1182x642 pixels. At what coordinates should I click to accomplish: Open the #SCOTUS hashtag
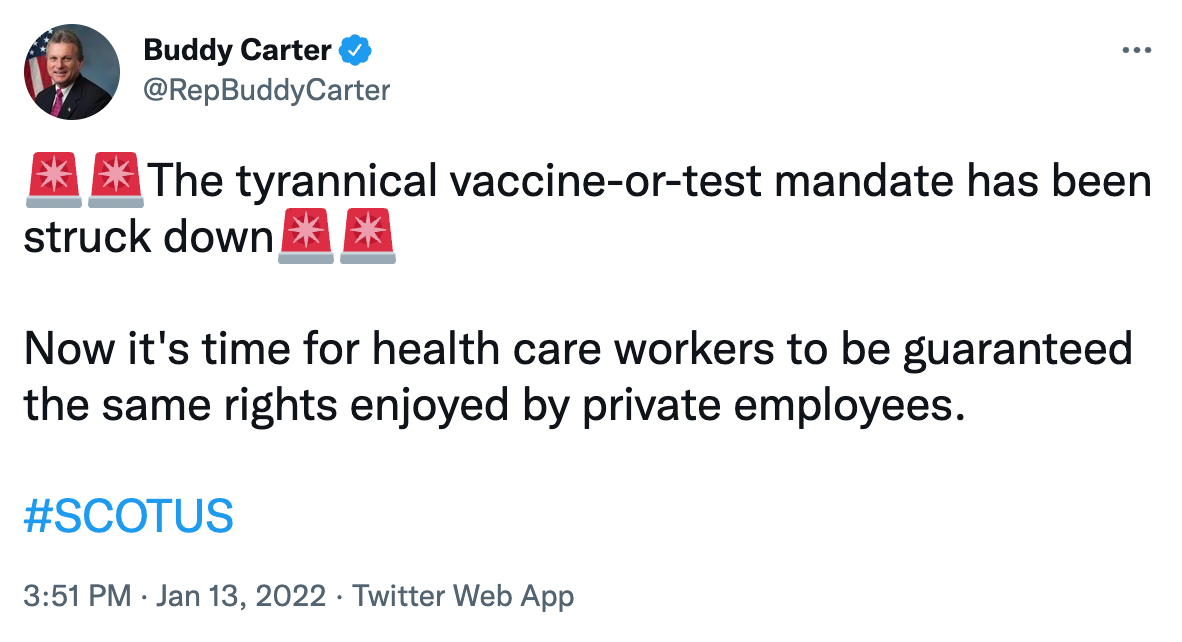click(128, 517)
